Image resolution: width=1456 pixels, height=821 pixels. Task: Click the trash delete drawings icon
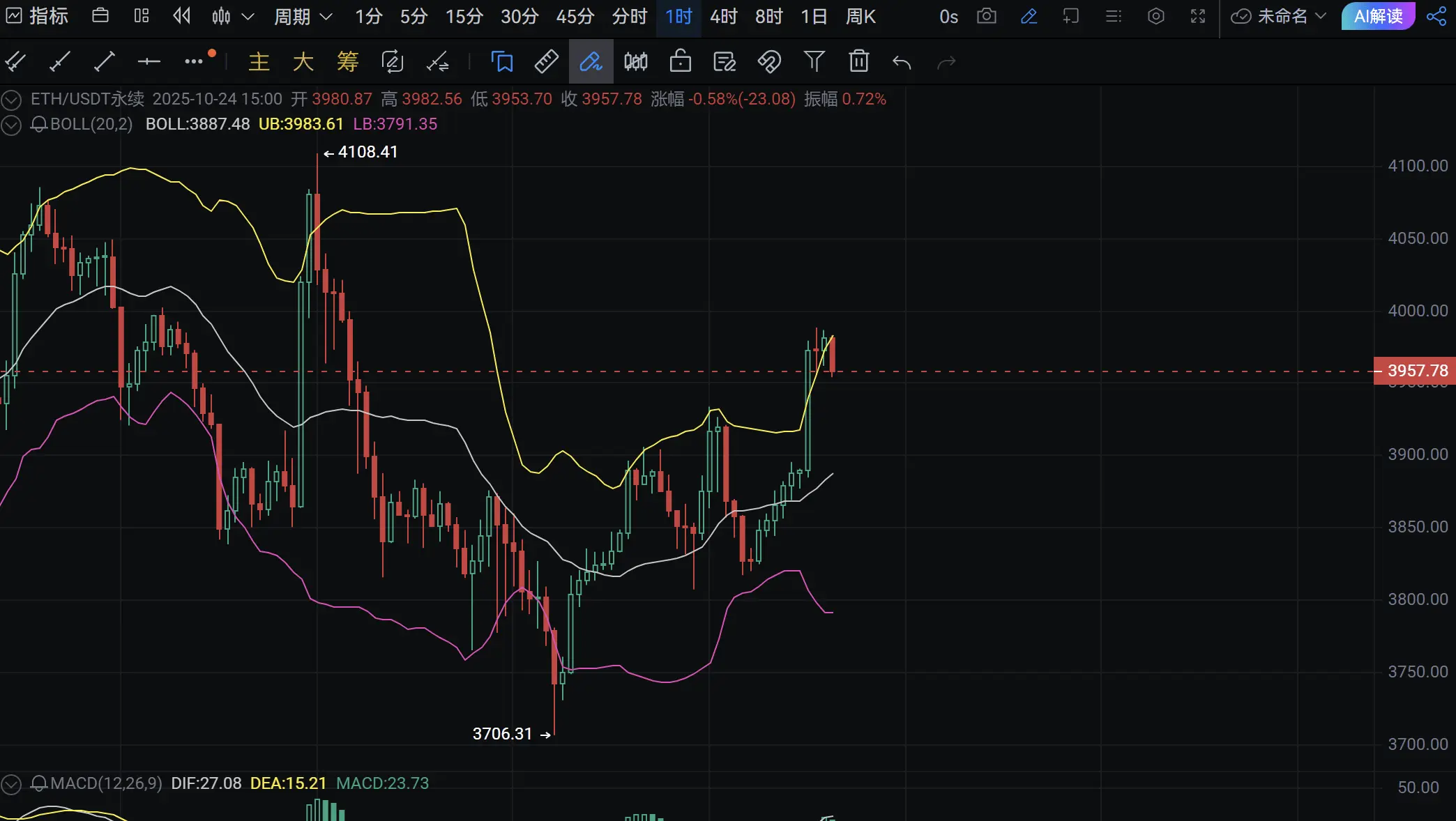point(858,62)
